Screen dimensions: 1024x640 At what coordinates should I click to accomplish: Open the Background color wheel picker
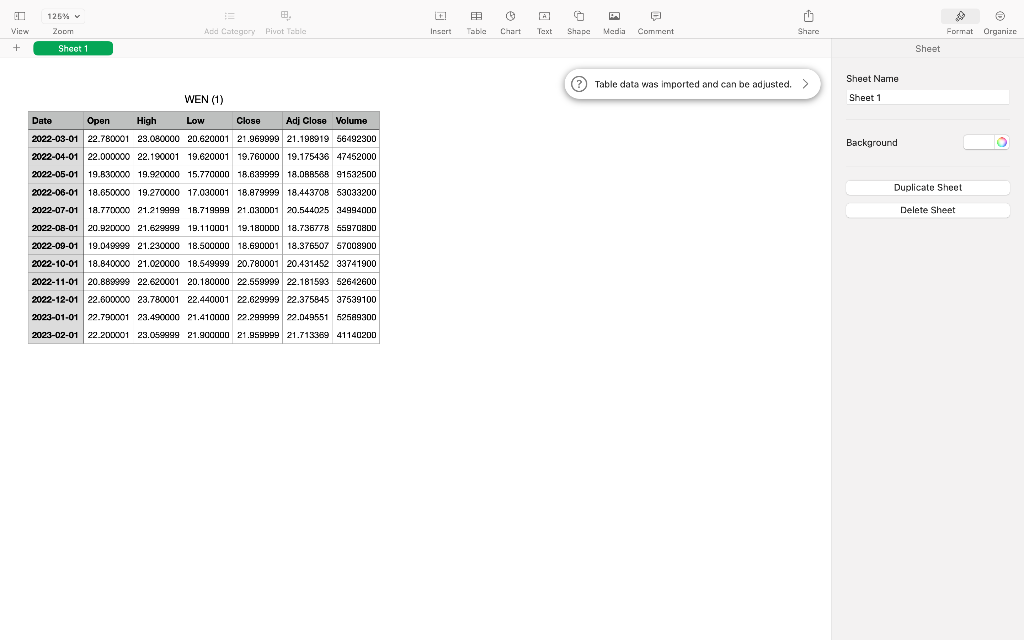[x=1002, y=142]
